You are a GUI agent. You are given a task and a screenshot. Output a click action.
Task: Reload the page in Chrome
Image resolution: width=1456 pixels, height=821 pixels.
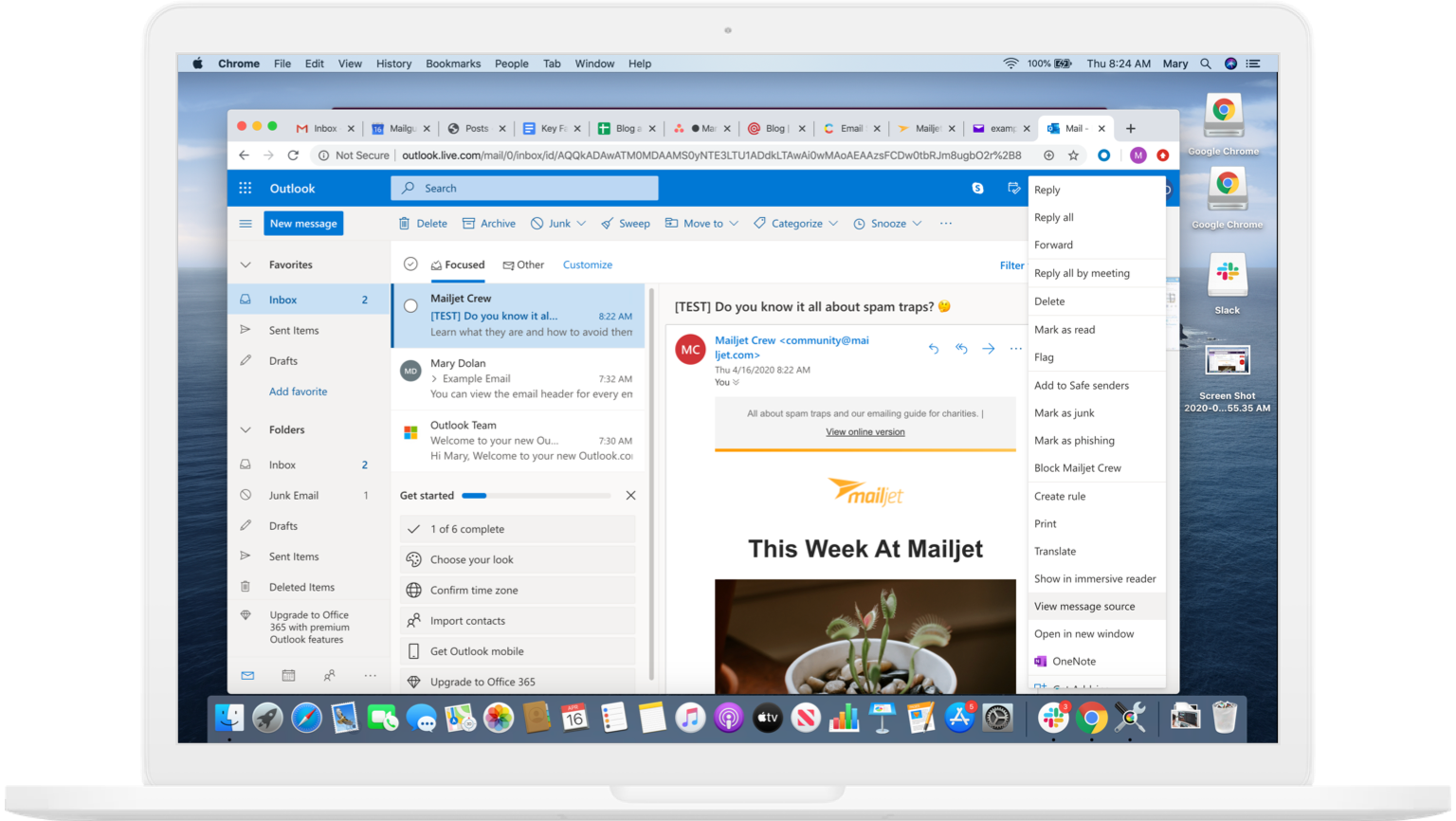coord(293,155)
